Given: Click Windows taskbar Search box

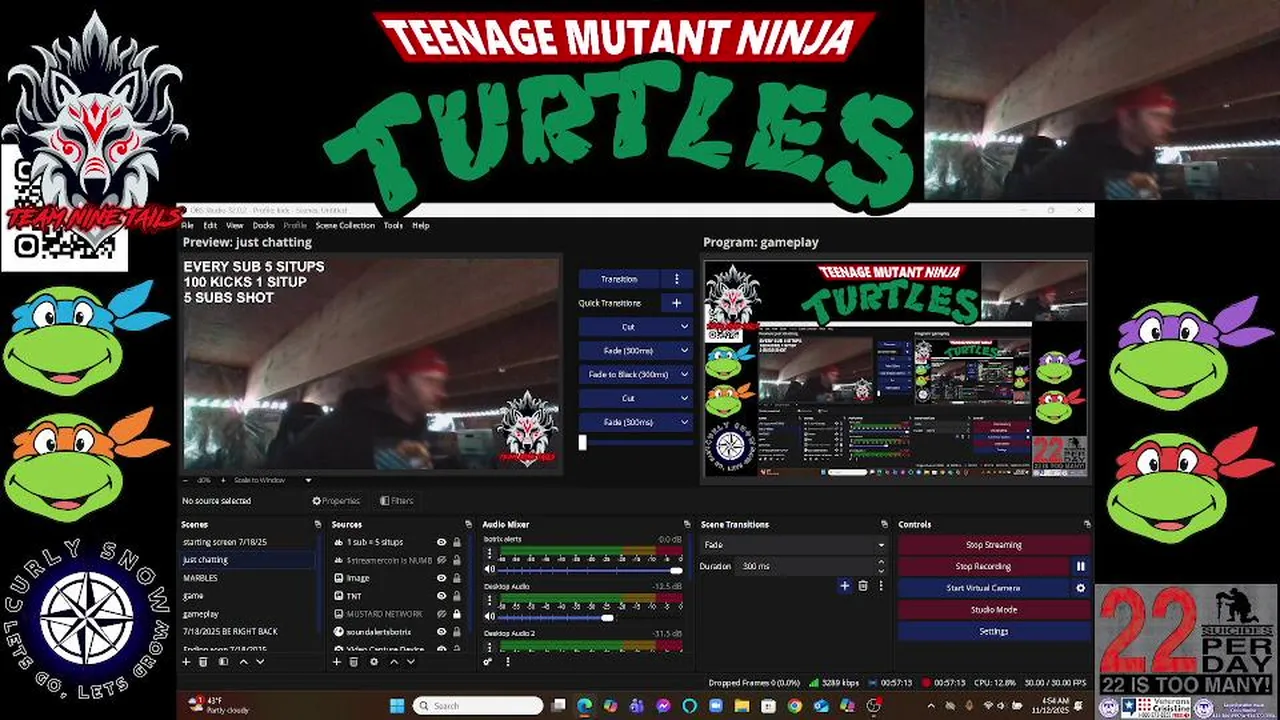Looking at the screenshot, I should [478, 706].
